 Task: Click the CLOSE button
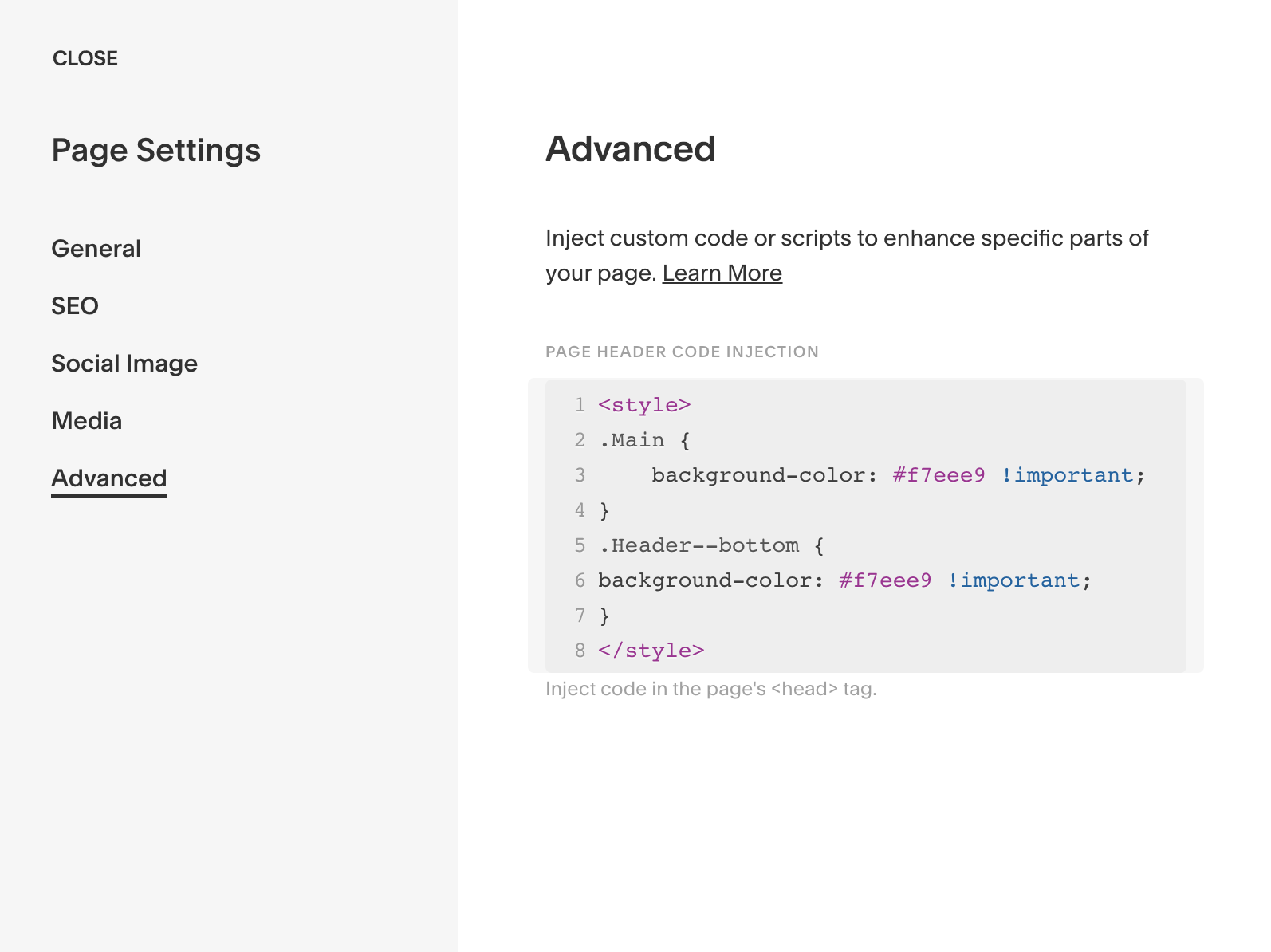coord(85,58)
